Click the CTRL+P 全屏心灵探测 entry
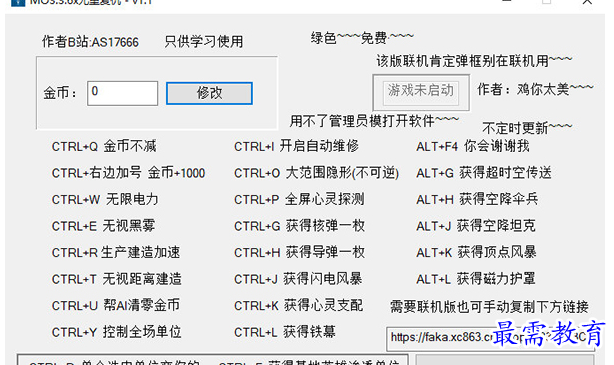 (x=299, y=199)
